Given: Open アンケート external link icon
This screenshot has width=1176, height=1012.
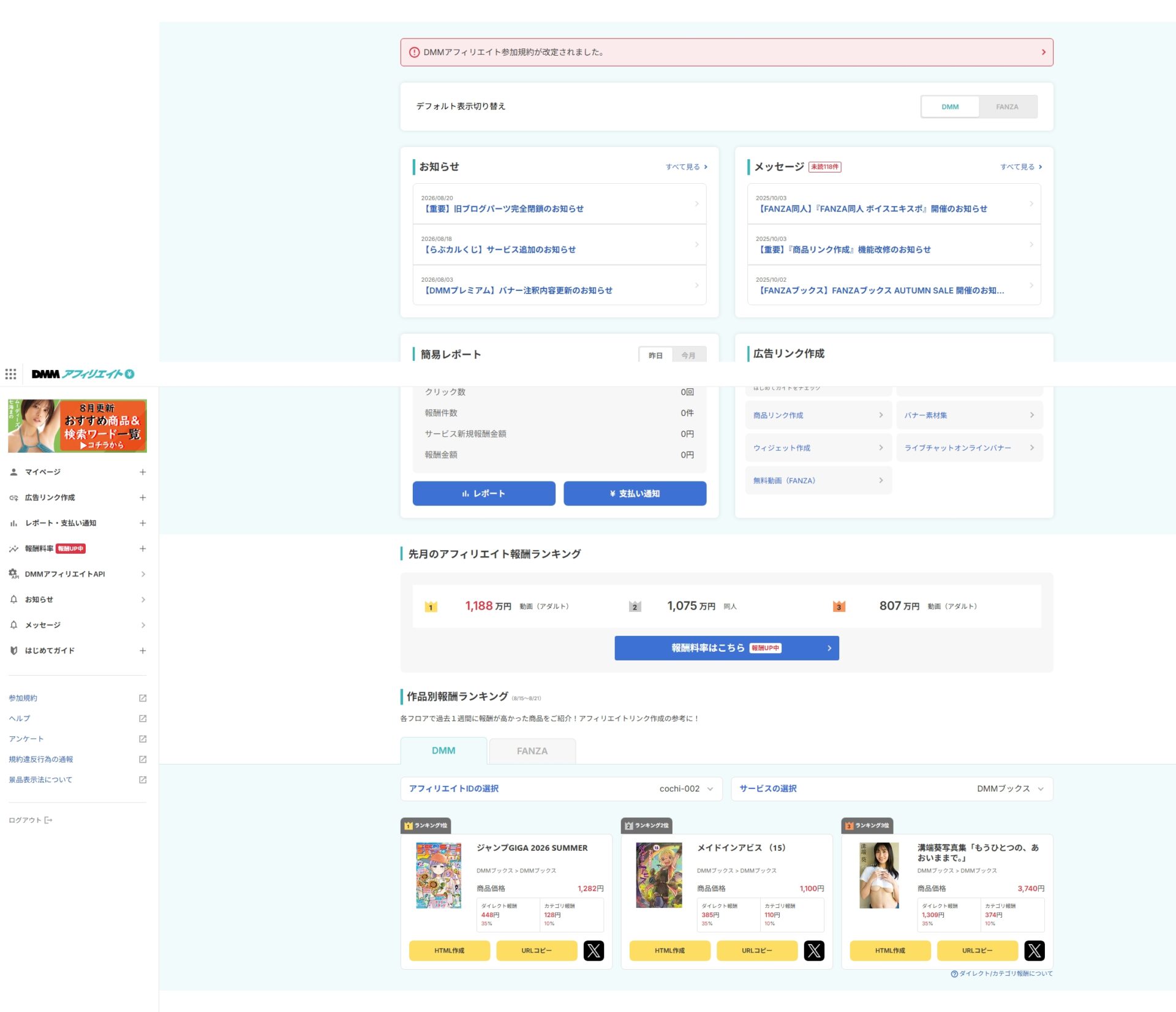Looking at the screenshot, I should 143,739.
